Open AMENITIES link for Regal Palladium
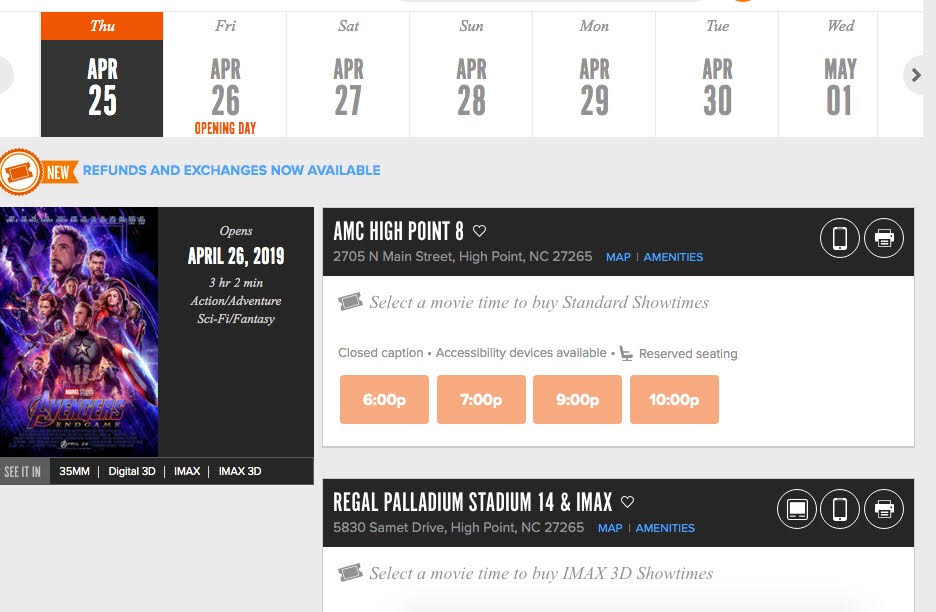 (x=665, y=528)
